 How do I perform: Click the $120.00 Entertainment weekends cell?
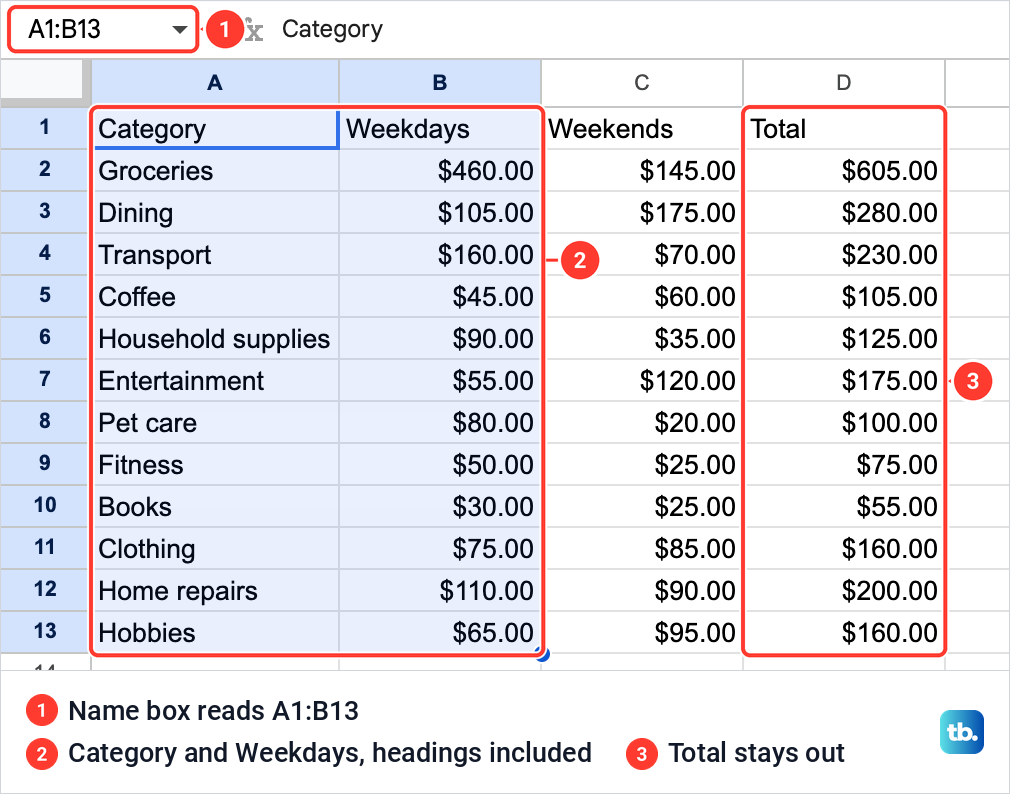642,381
